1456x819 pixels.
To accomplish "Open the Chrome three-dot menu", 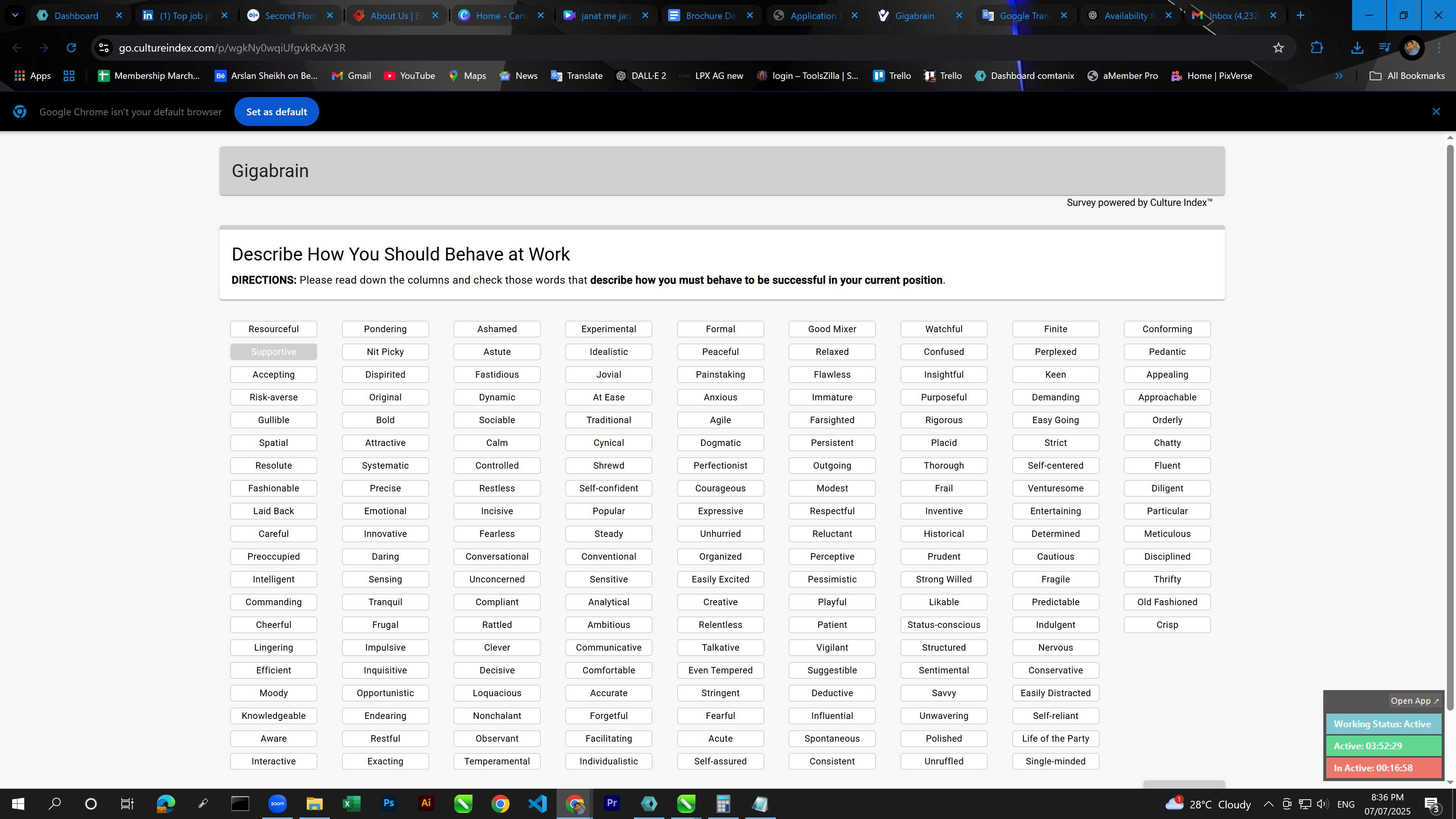I will click(x=1439, y=48).
